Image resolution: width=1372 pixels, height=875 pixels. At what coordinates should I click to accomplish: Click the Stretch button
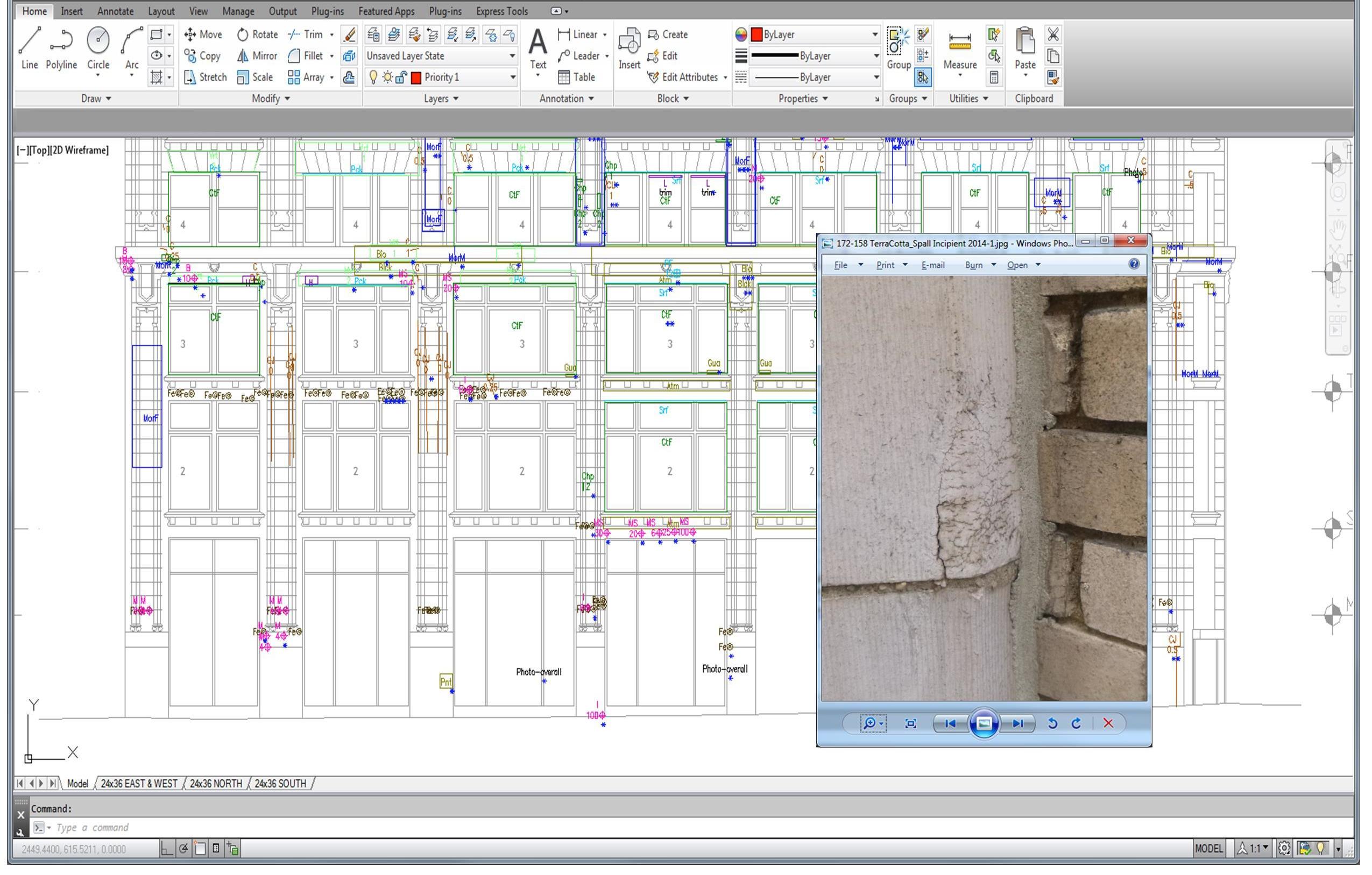pos(206,77)
